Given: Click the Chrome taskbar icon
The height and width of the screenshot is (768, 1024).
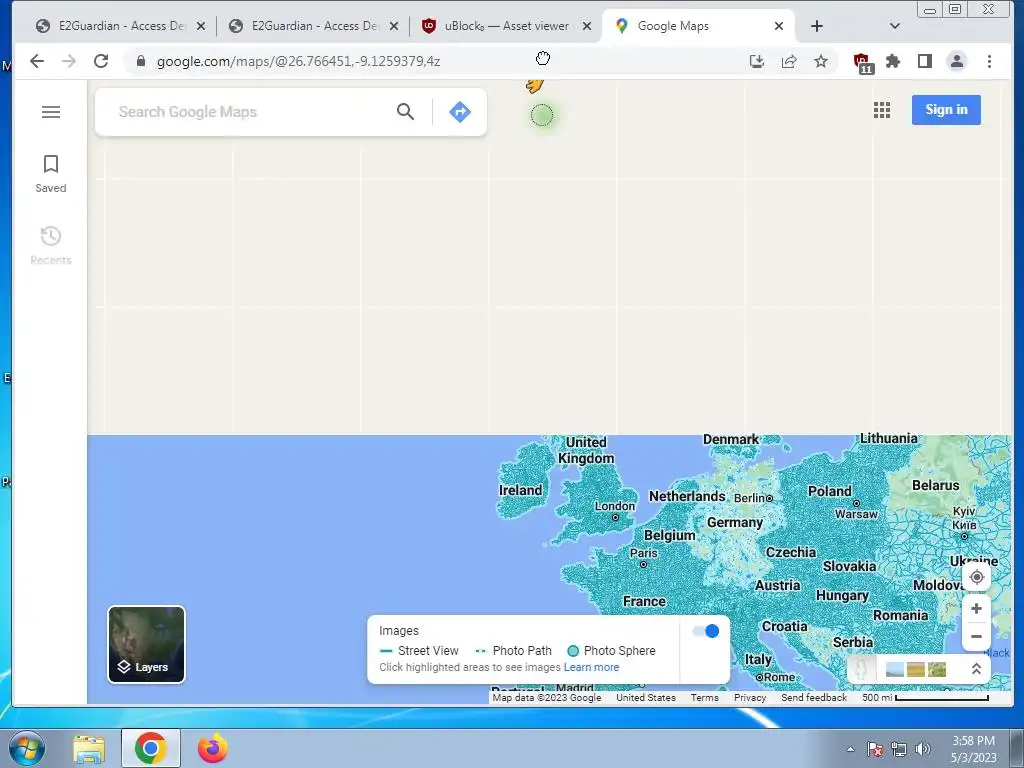Looking at the screenshot, I should (x=150, y=748).
